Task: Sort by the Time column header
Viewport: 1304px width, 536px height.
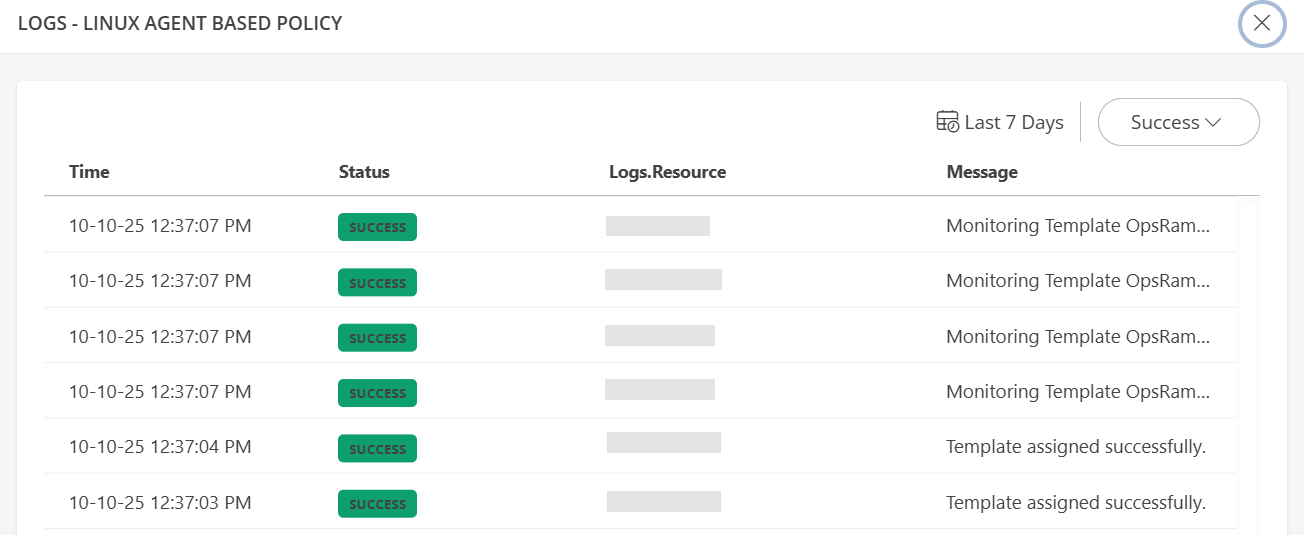Action: point(89,172)
